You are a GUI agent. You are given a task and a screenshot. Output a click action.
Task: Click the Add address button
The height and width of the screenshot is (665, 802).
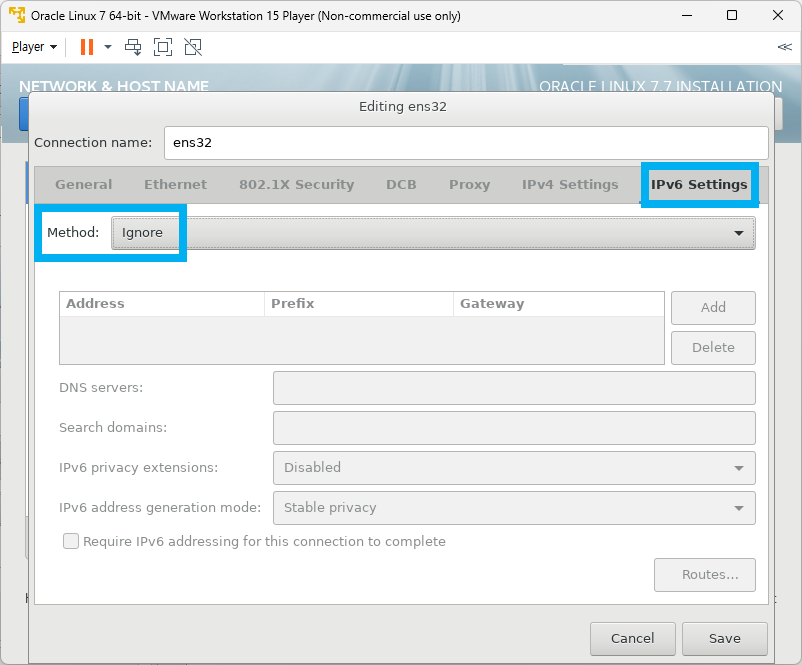click(x=713, y=307)
